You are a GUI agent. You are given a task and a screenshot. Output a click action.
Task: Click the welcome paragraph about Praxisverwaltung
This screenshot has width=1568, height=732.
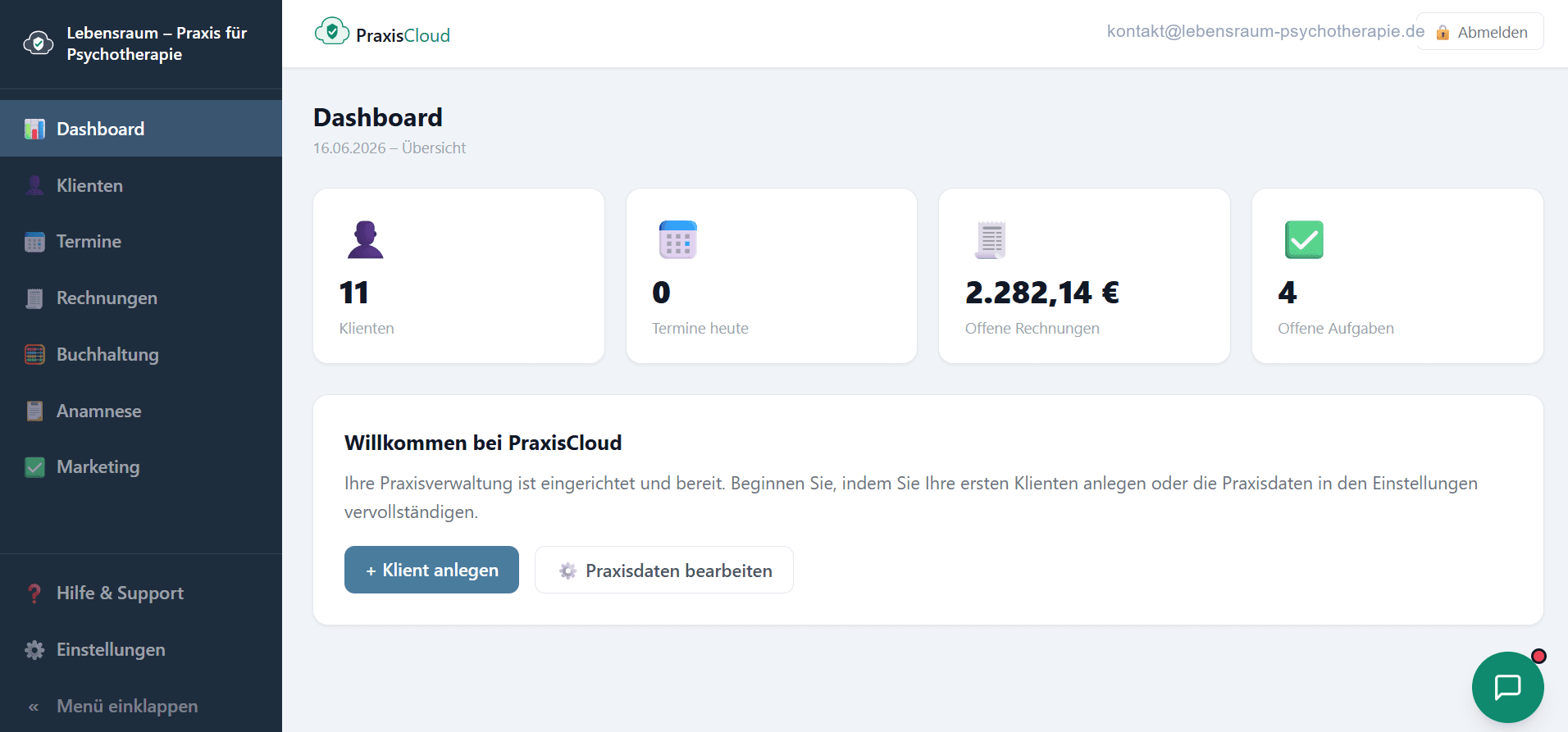pos(911,498)
